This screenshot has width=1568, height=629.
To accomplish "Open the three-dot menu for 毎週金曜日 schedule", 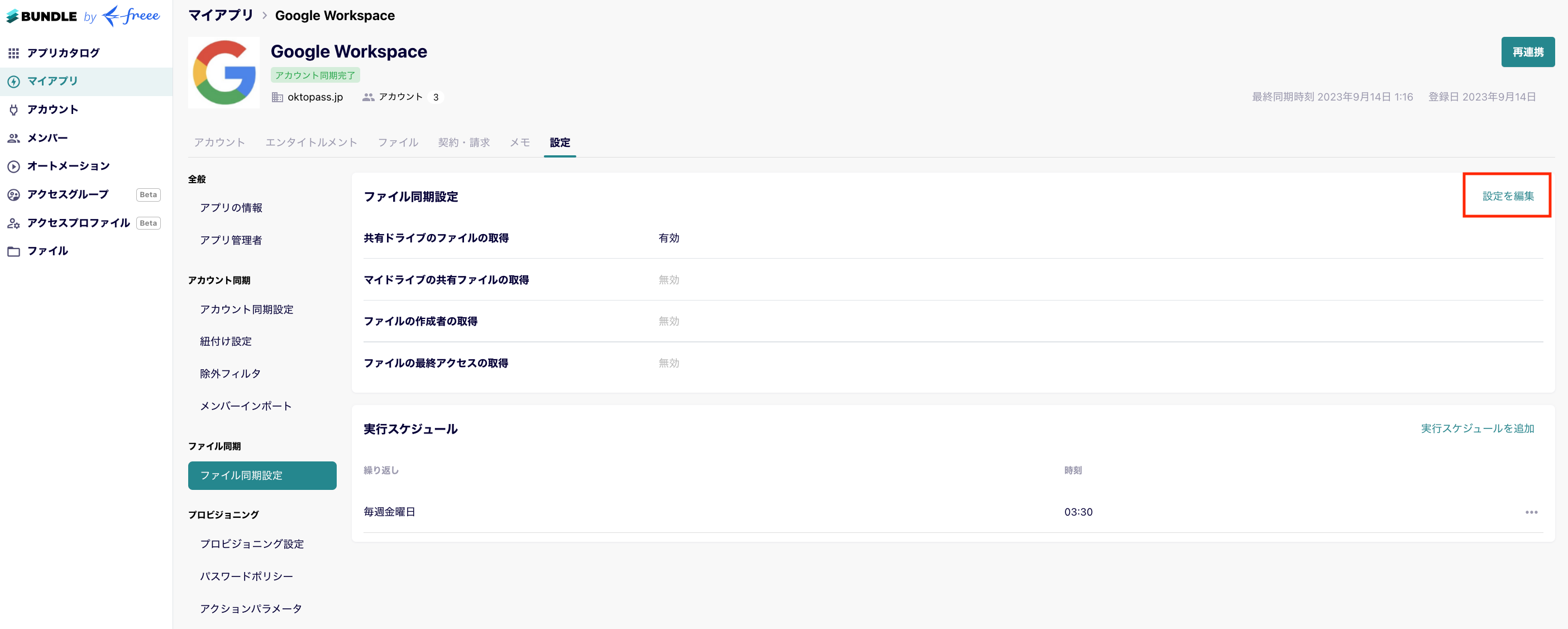I will 1531,512.
